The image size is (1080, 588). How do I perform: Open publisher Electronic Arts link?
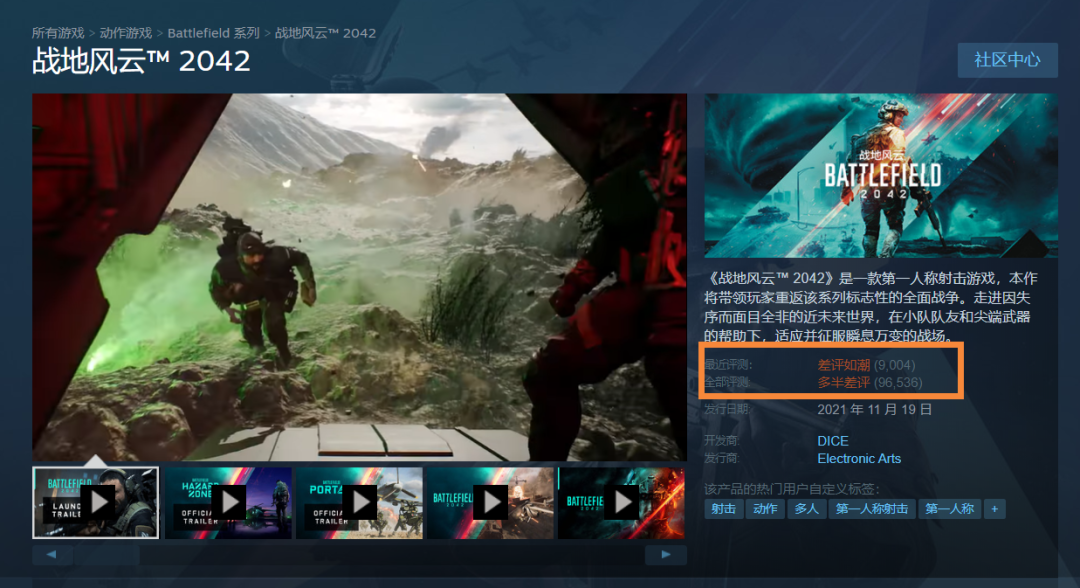[859, 459]
